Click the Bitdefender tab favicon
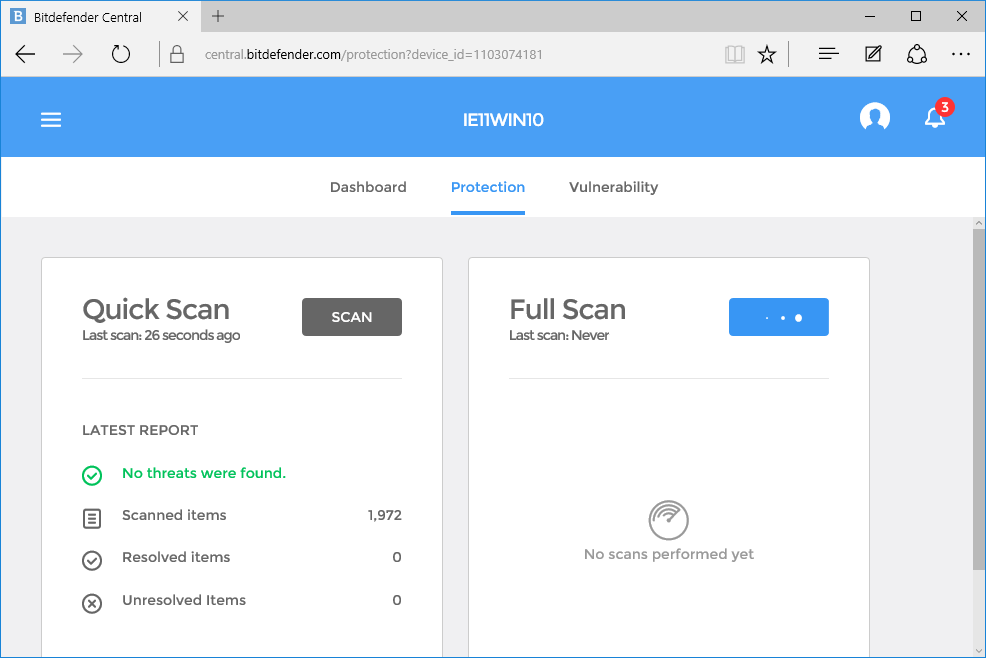 pos(18,16)
